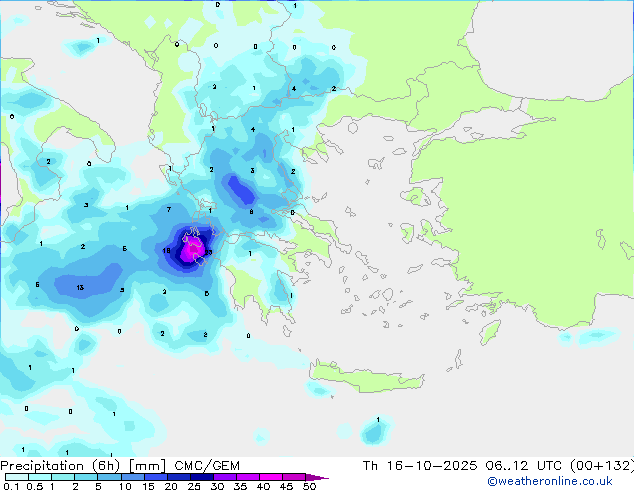Click the legend label '35'
634x490 pixels.
coord(241,486)
